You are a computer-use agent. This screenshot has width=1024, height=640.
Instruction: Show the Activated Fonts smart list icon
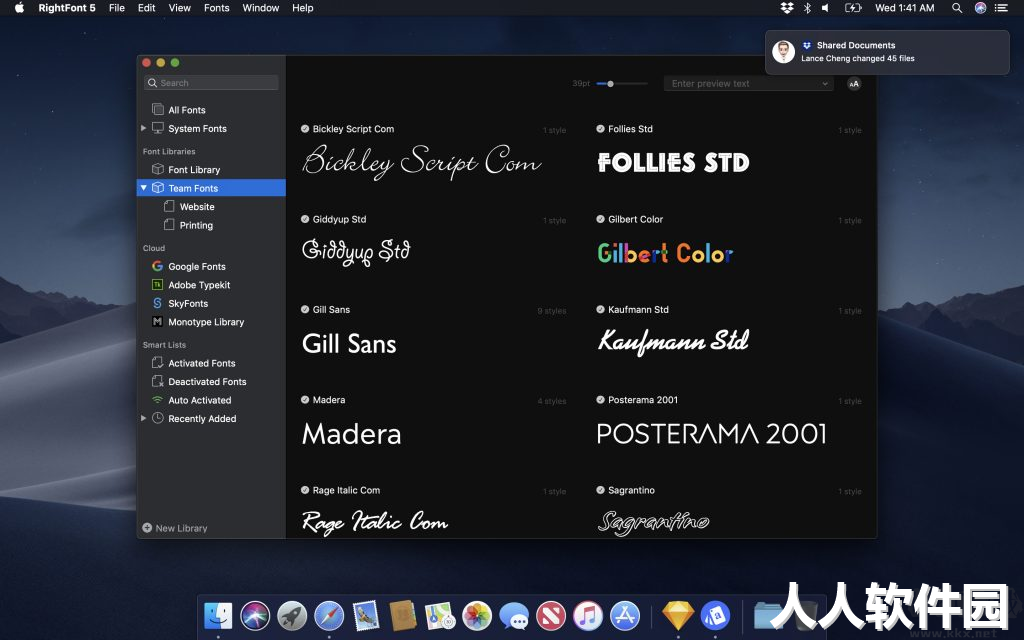pos(157,362)
